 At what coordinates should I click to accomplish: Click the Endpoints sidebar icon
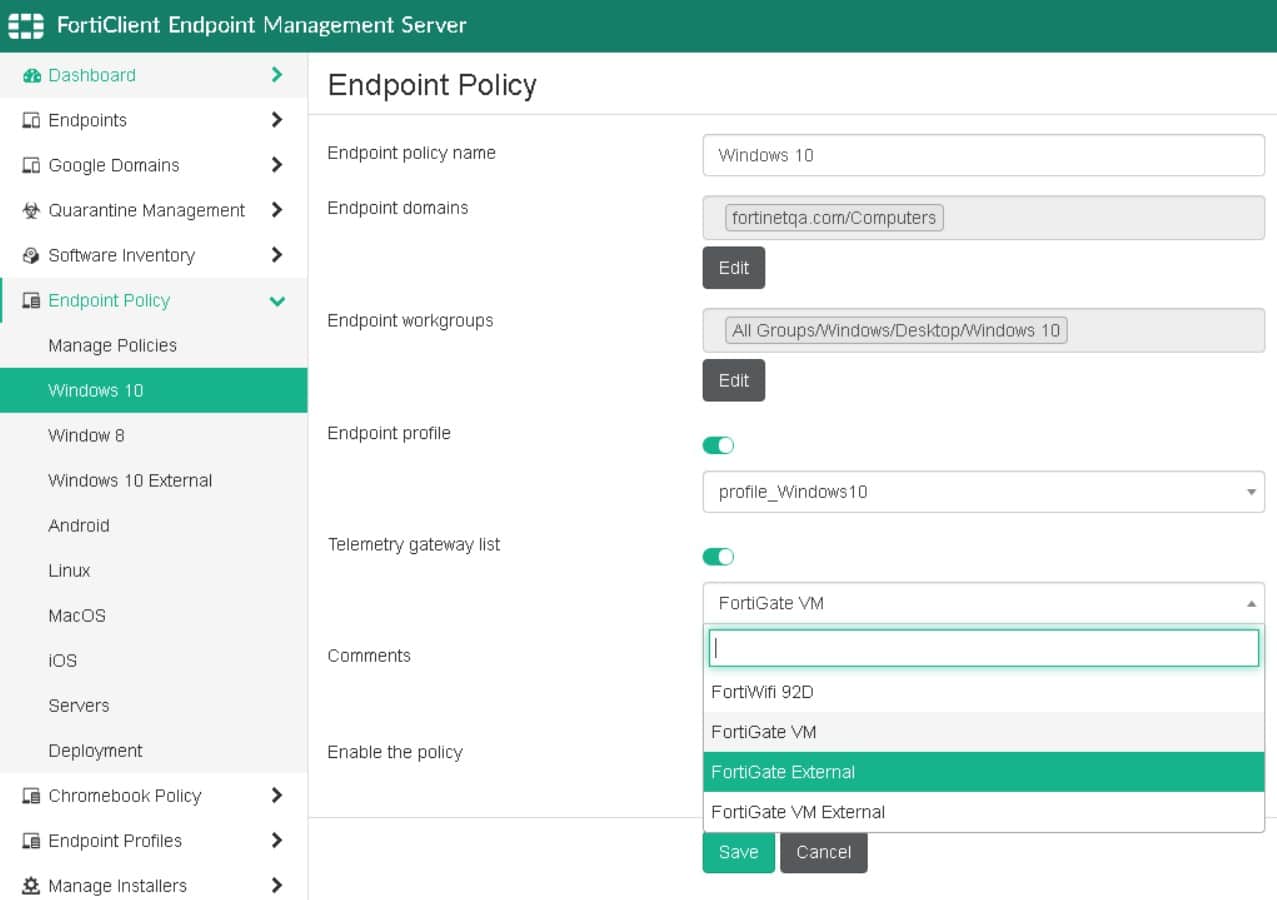tap(30, 120)
